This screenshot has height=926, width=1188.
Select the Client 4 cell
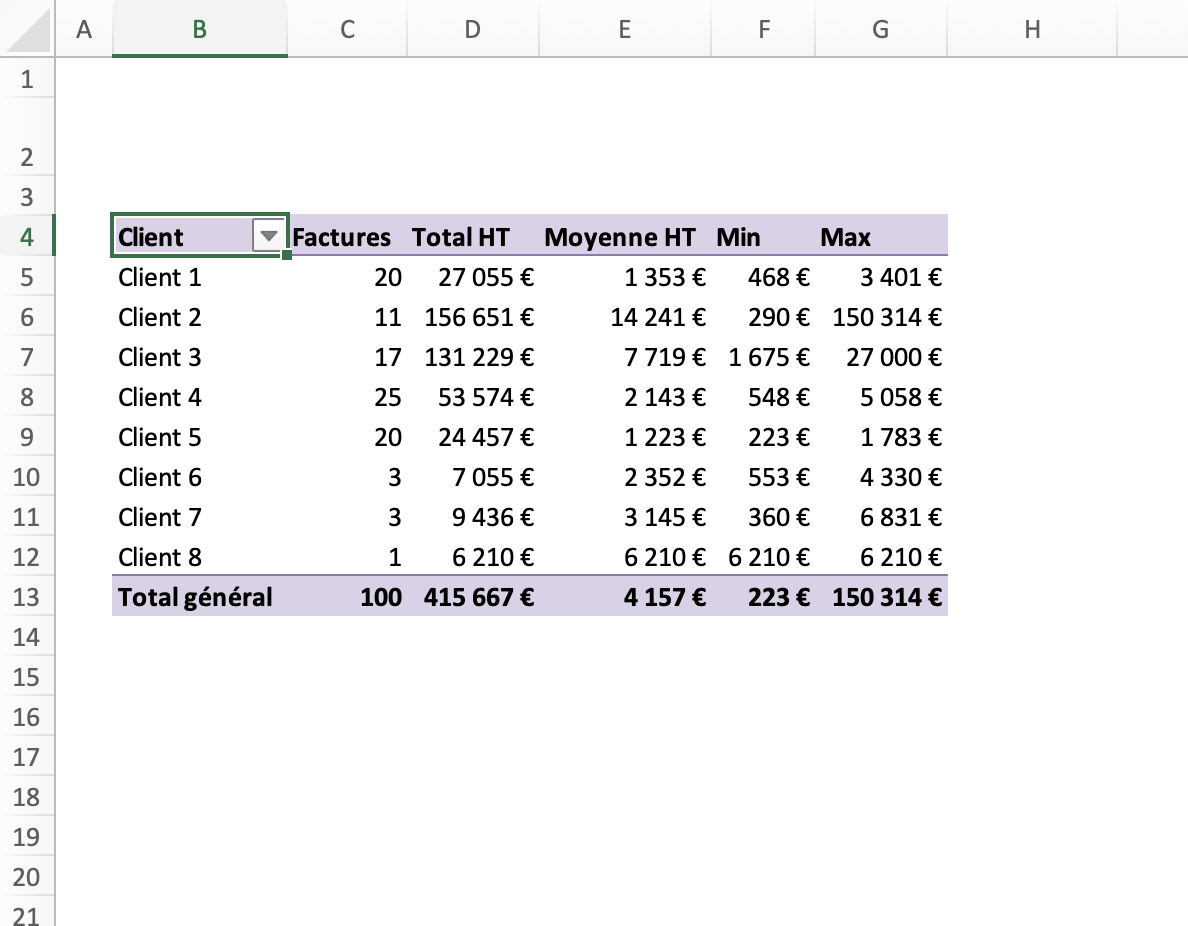click(x=199, y=397)
